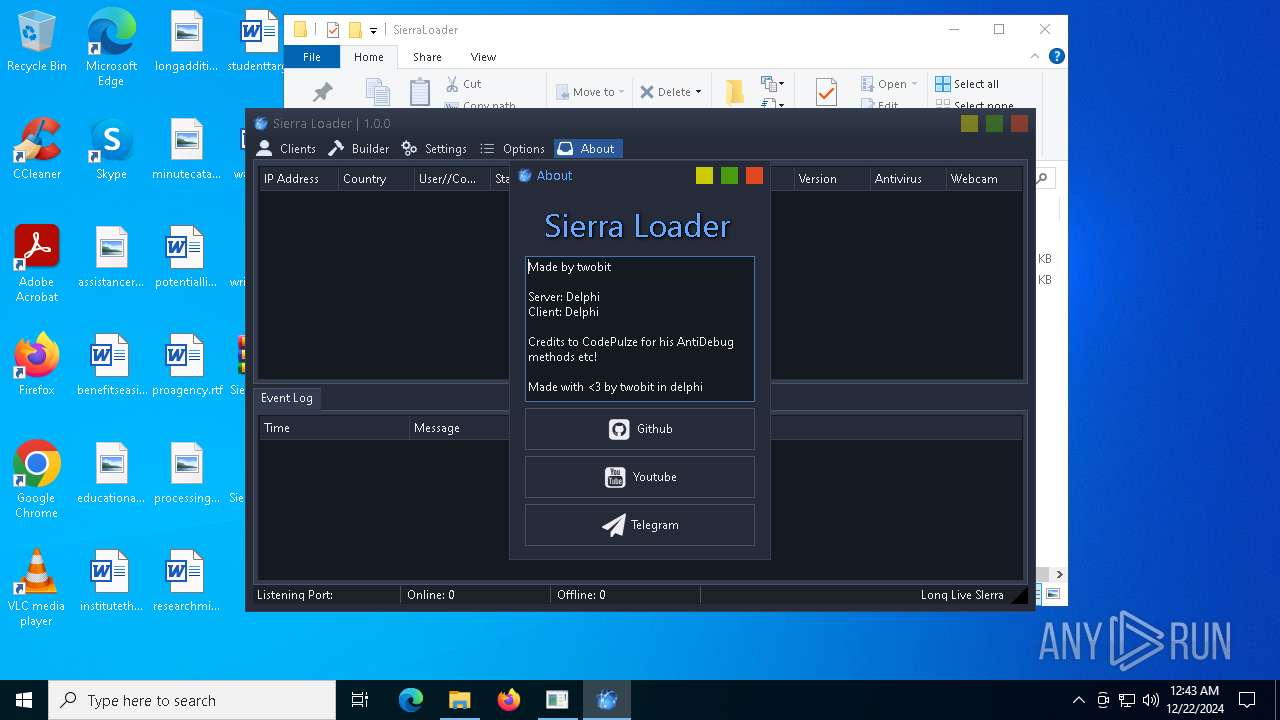Open the Windows Start menu
Image resolution: width=1280 pixels, height=720 pixels.
click(x=24, y=700)
